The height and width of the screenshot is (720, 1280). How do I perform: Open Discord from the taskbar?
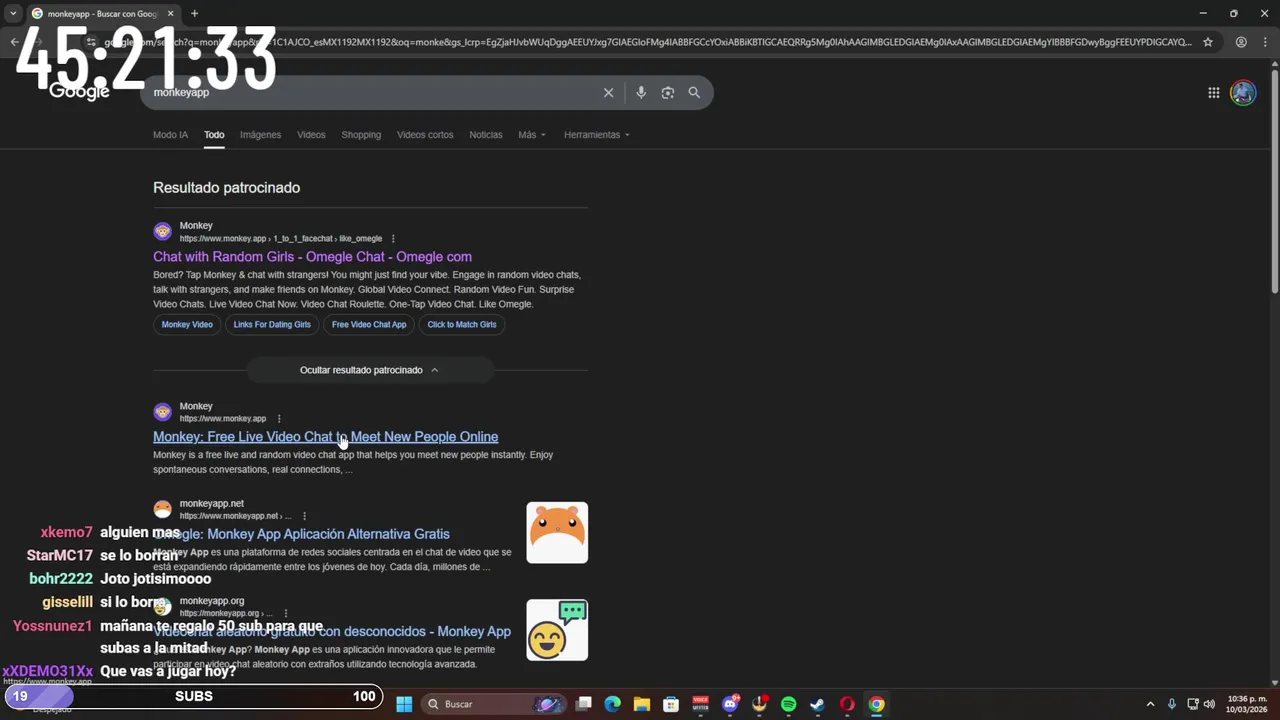[730, 704]
